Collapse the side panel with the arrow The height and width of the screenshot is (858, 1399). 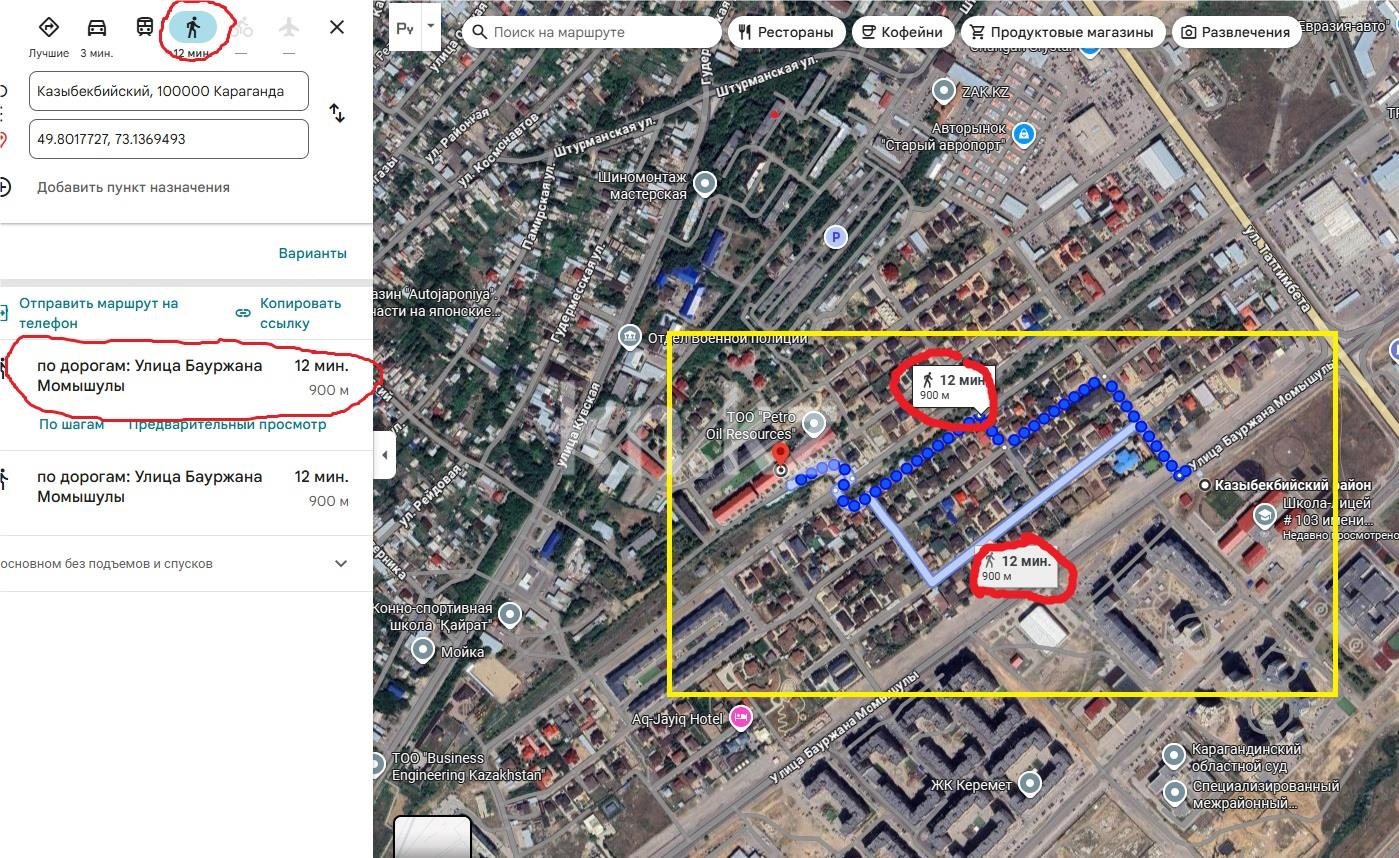[384, 455]
